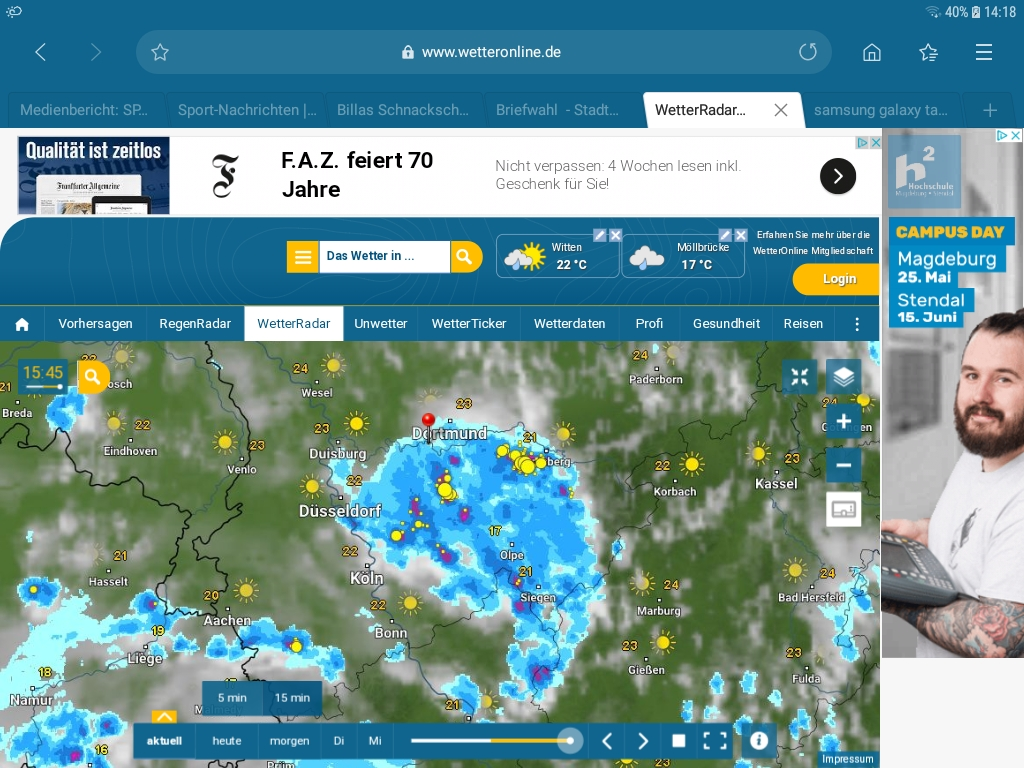
Task: Open Unwetter menu item
Action: pyautogui.click(x=381, y=324)
